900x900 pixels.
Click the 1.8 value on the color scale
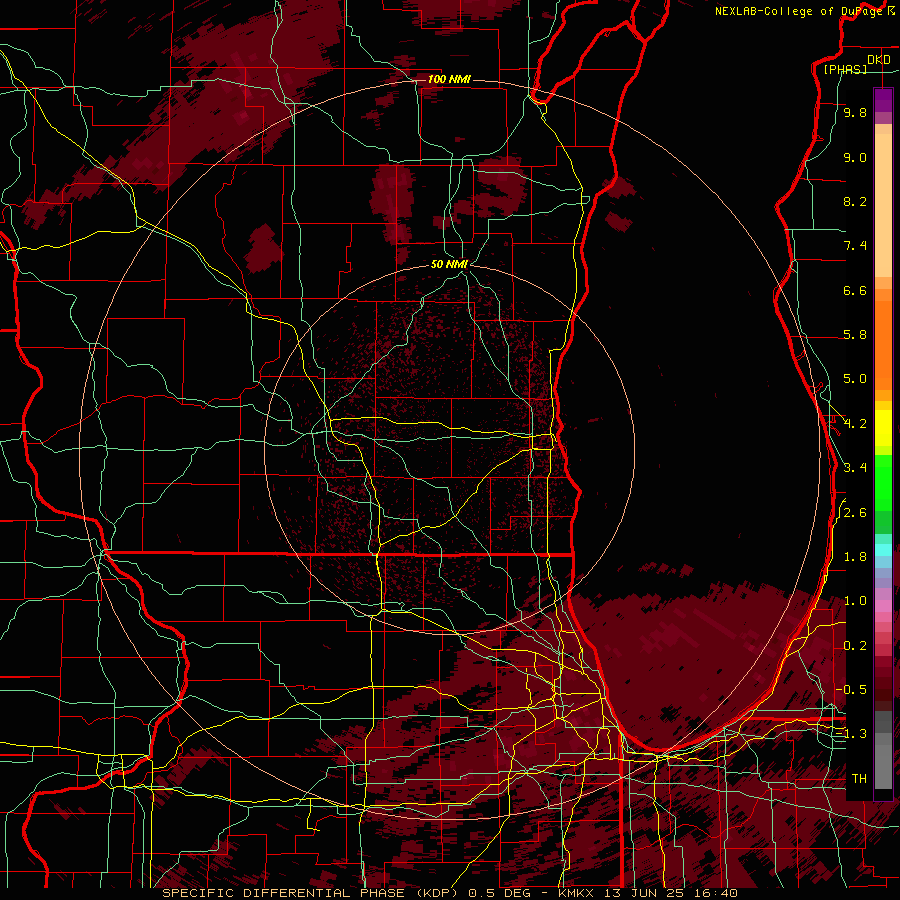click(855, 557)
